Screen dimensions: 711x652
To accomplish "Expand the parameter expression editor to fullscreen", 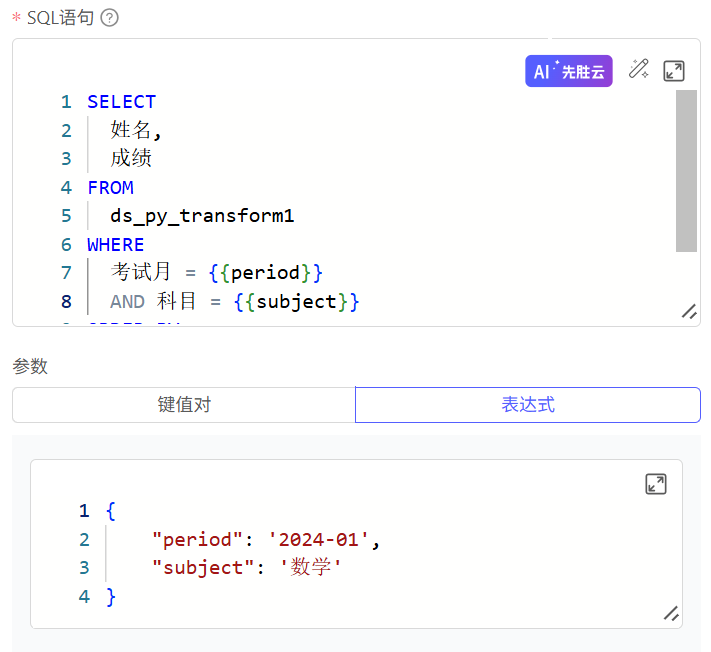I will 656,484.
